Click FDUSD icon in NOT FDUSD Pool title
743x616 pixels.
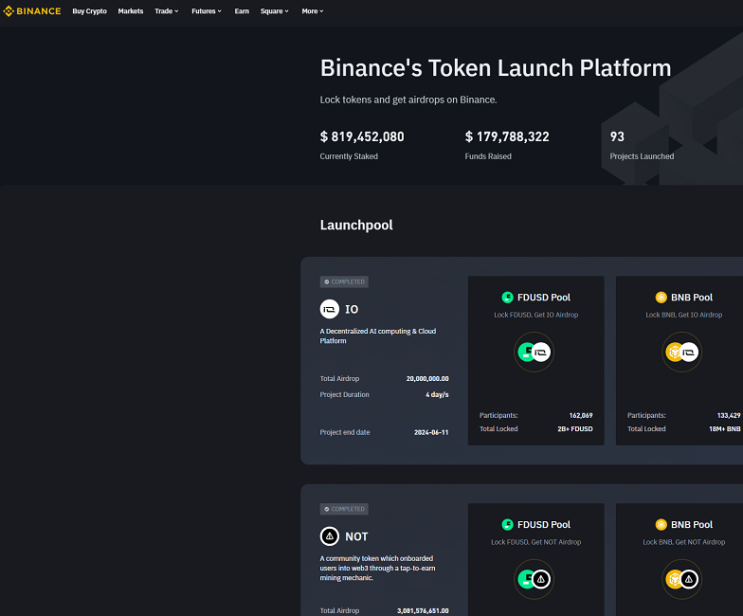[x=507, y=525]
